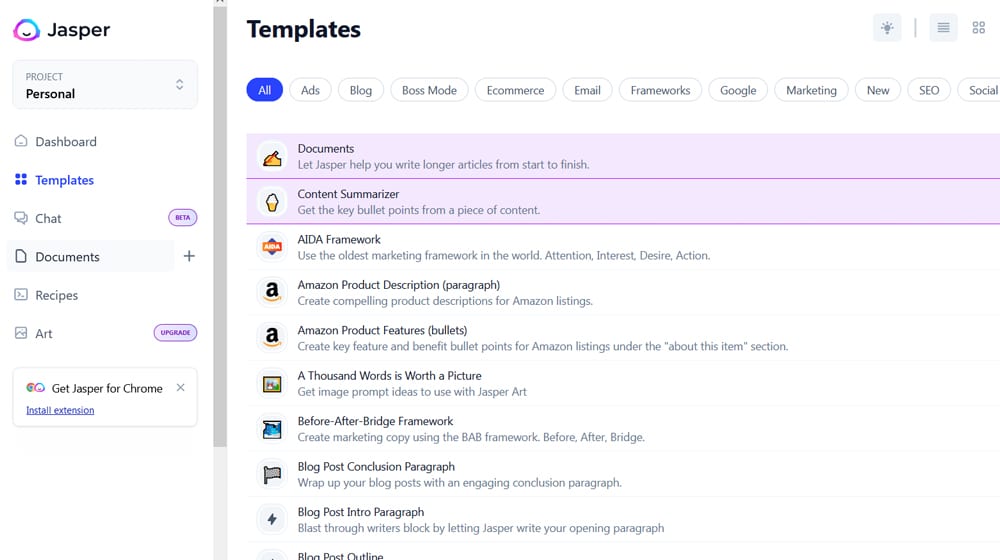Select the Ecommerce filter tab
Screen dimensions: 1000x560
[x=515, y=90]
